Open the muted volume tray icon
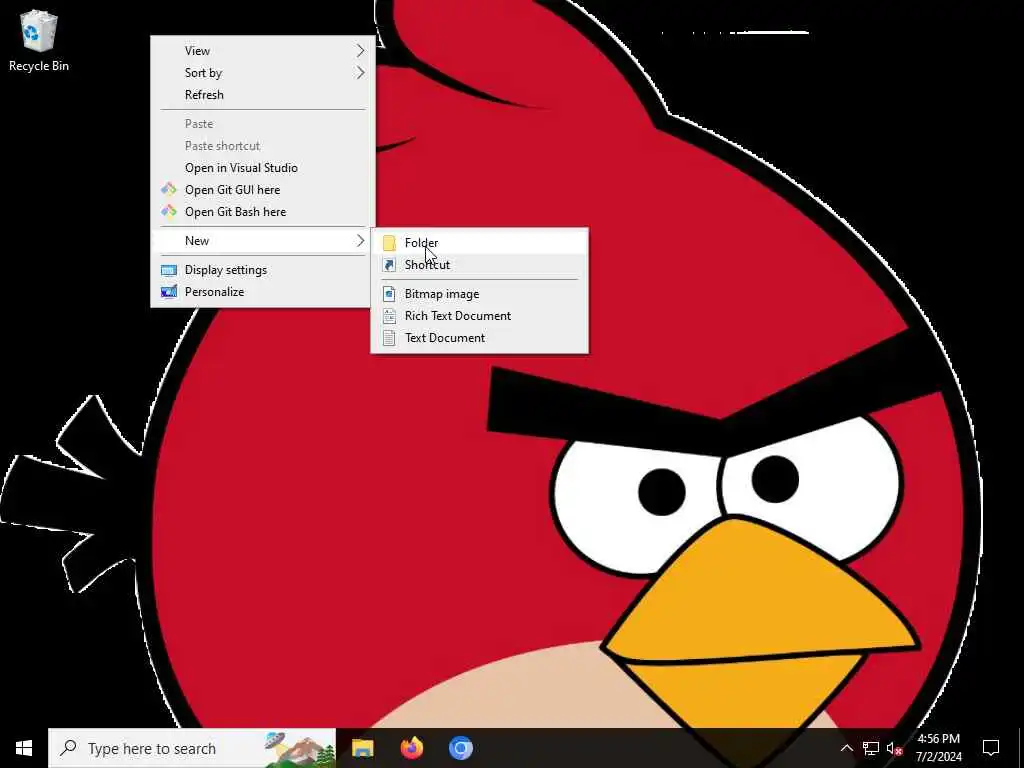Viewport: 1024px width, 768px height. coord(895,748)
